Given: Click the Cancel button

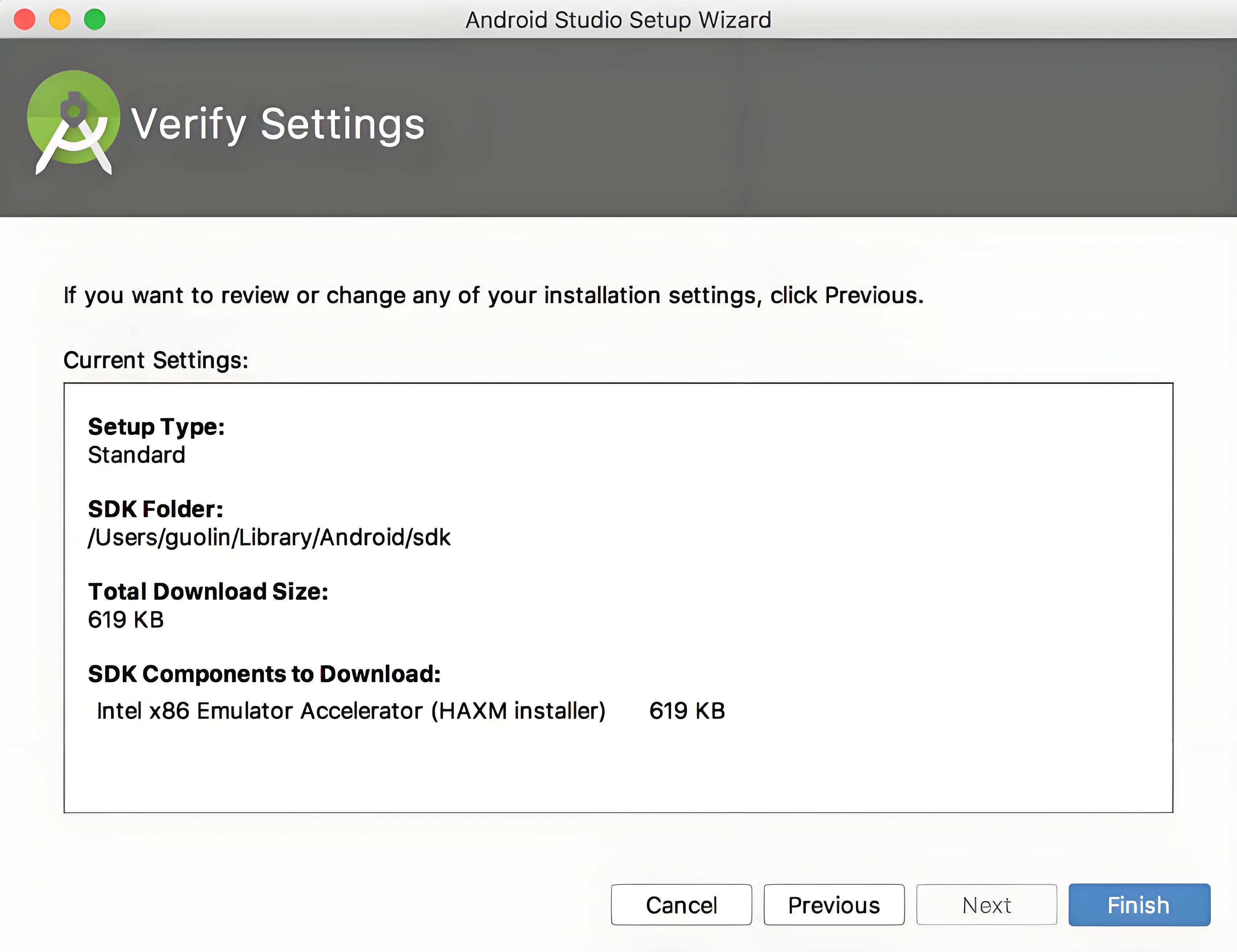Looking at the screenshot, I should pyautogui.click(x=681, y=904).
